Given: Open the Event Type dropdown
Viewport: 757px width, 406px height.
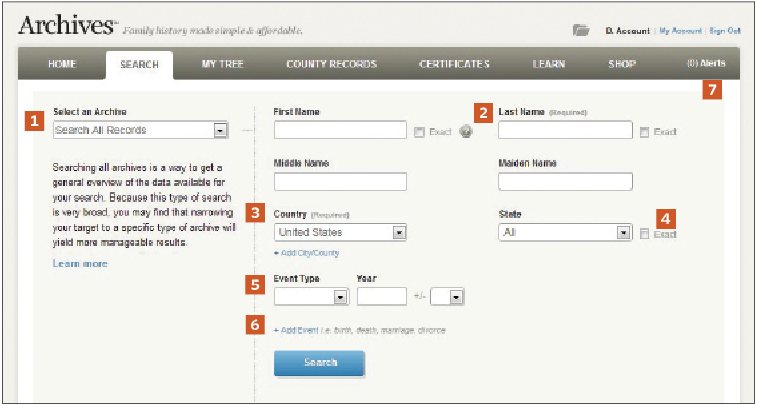Looking at the screenshot, I should pos(311,296).
